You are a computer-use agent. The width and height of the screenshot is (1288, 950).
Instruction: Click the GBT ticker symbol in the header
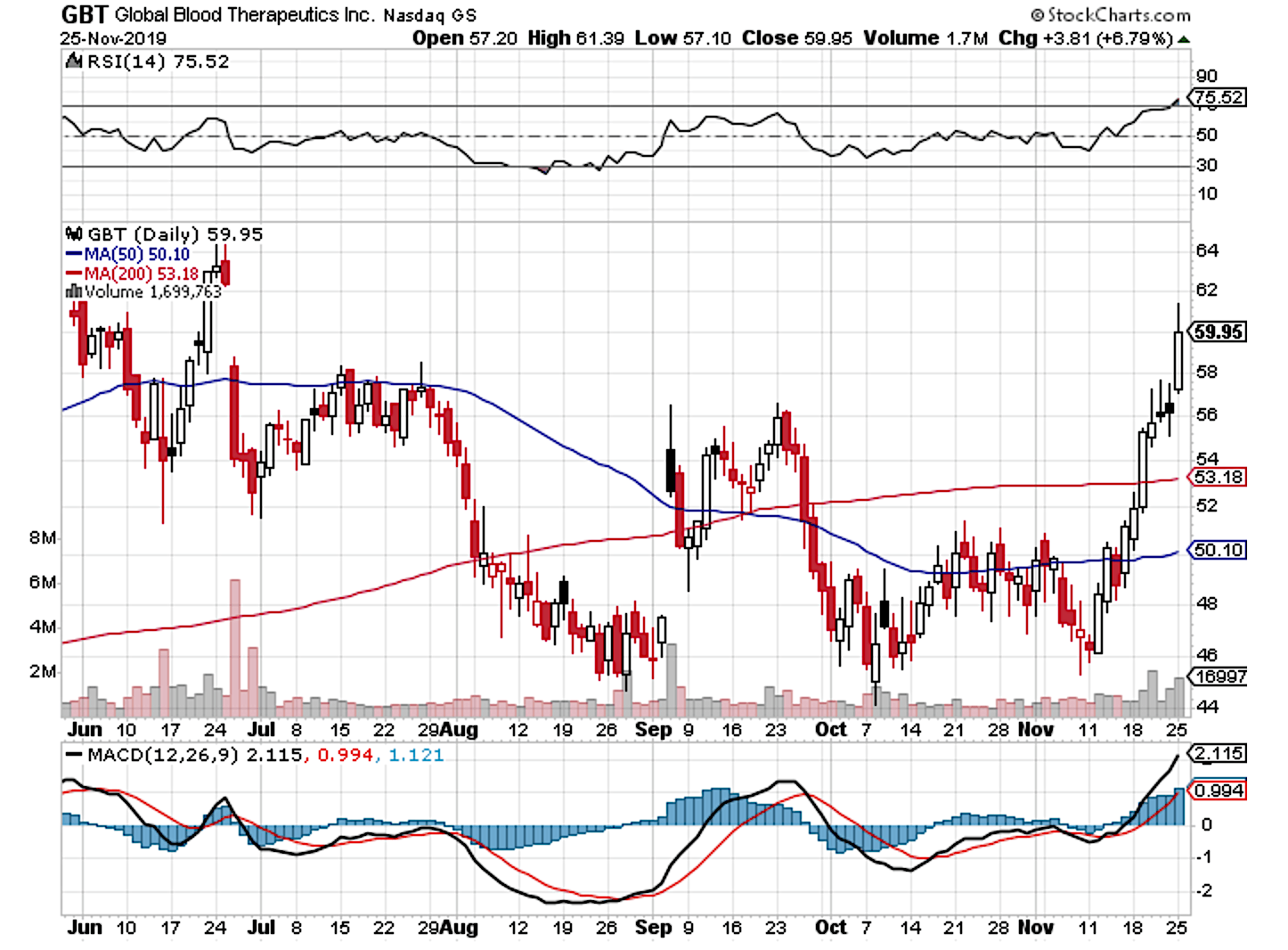(x=85, y=15)
